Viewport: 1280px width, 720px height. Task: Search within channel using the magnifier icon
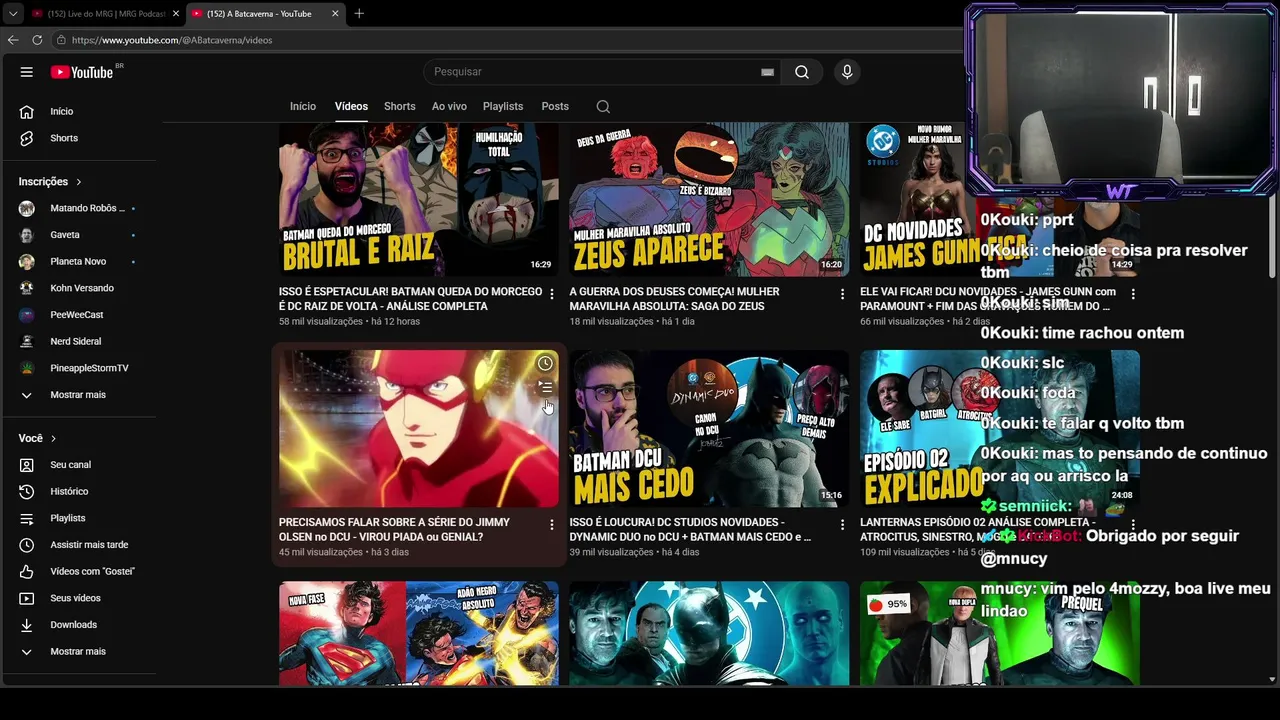(603, 106)
